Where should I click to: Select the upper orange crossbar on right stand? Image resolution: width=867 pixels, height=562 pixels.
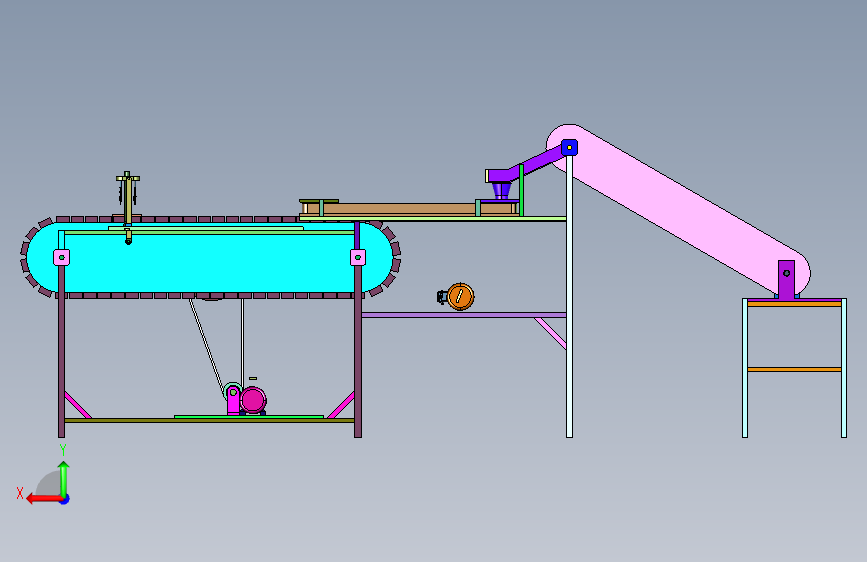pos(795,304)
